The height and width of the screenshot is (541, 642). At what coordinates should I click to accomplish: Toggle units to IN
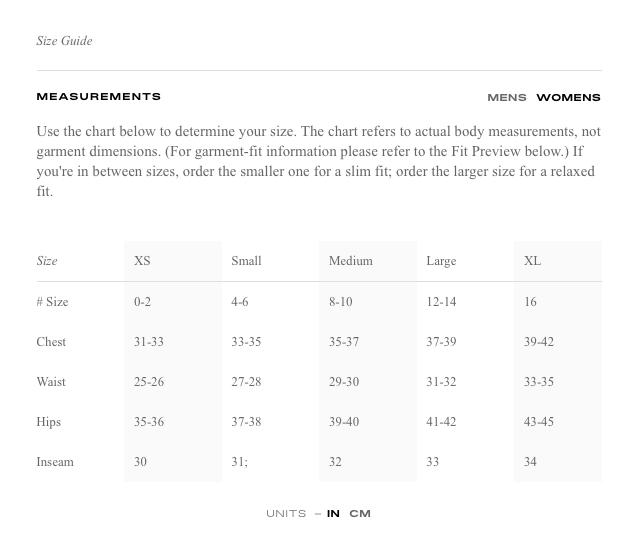(x=333, y=514)
